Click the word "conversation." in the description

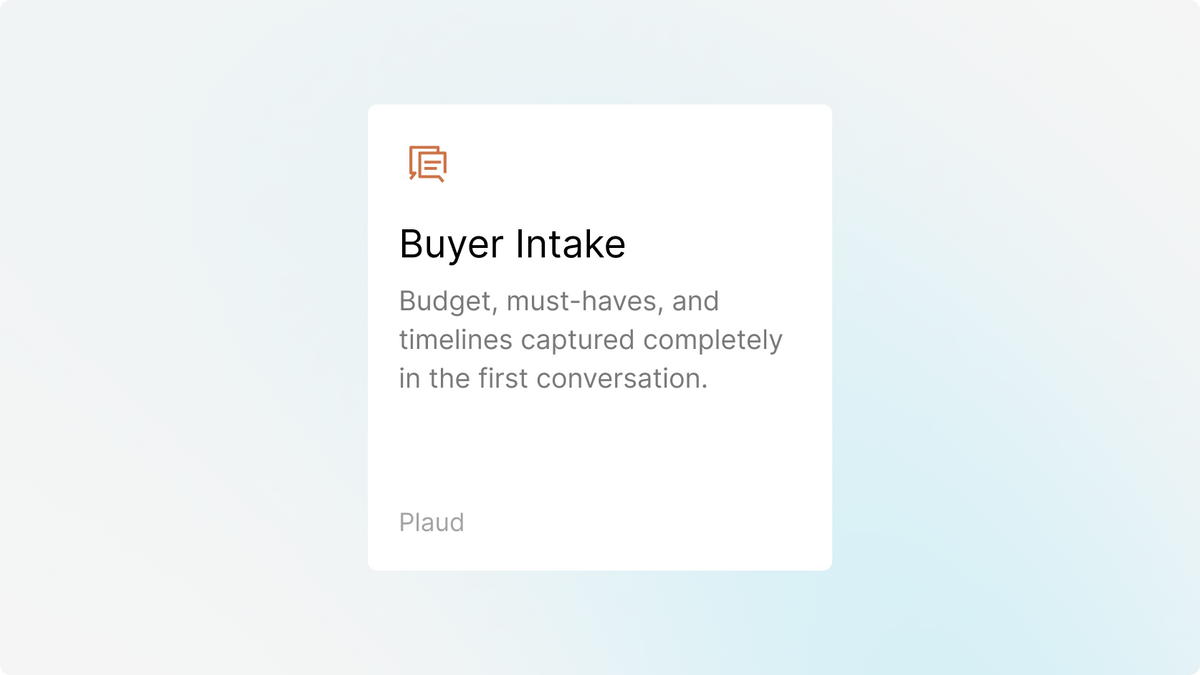pos(622,379)
